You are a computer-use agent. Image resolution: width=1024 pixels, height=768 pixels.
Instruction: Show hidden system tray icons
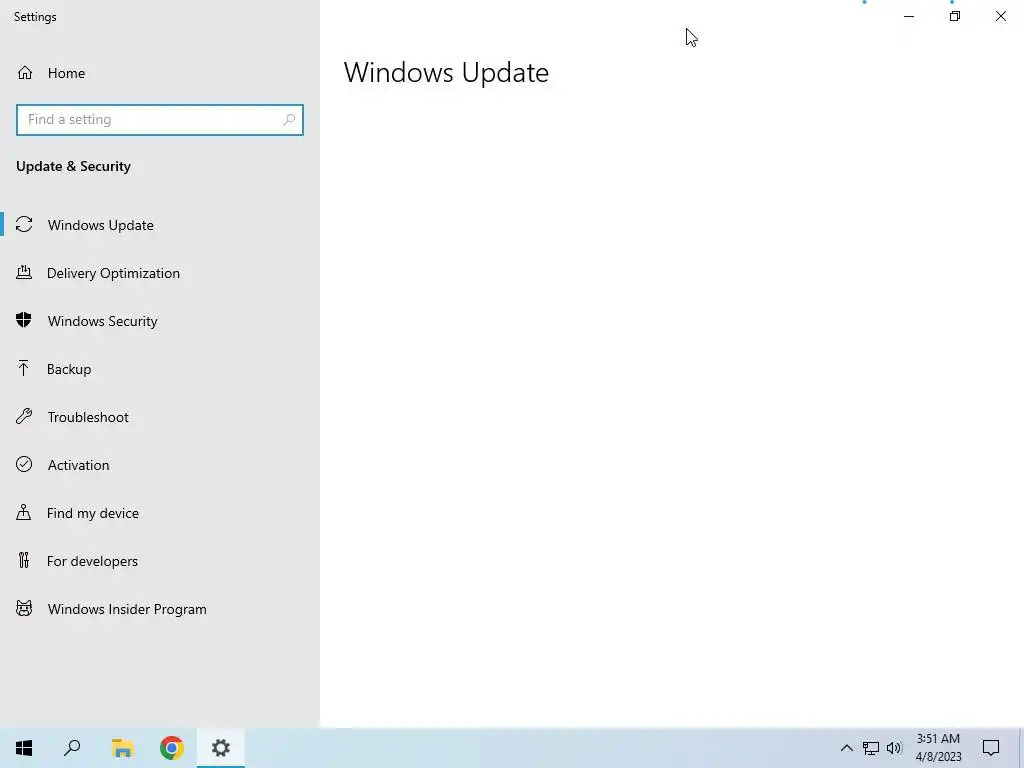point(846,748)
